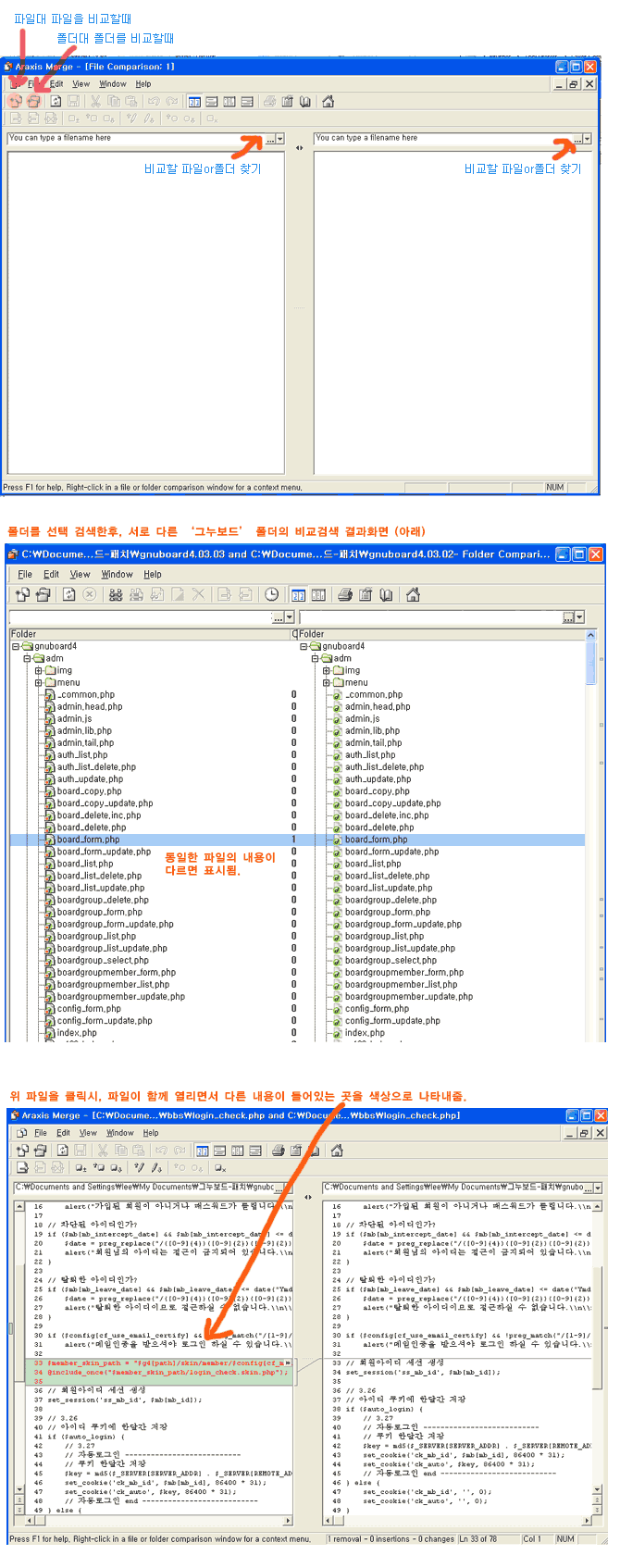Click the new file comparison icon in the top window
The height and width of the screenshot is (1568, 620).
click(16, 101)
